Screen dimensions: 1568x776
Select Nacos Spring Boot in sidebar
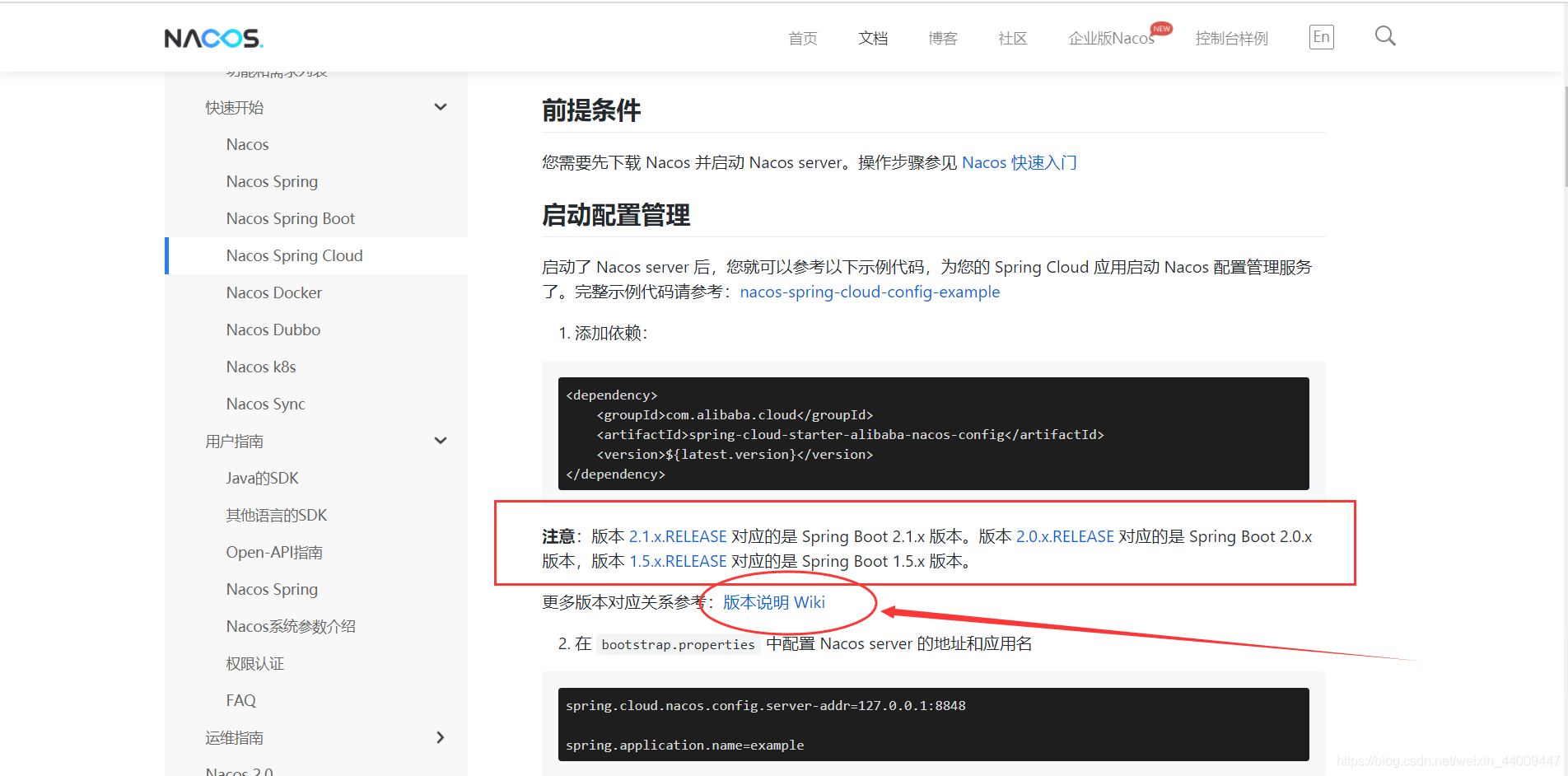click(x=290, y=218)
